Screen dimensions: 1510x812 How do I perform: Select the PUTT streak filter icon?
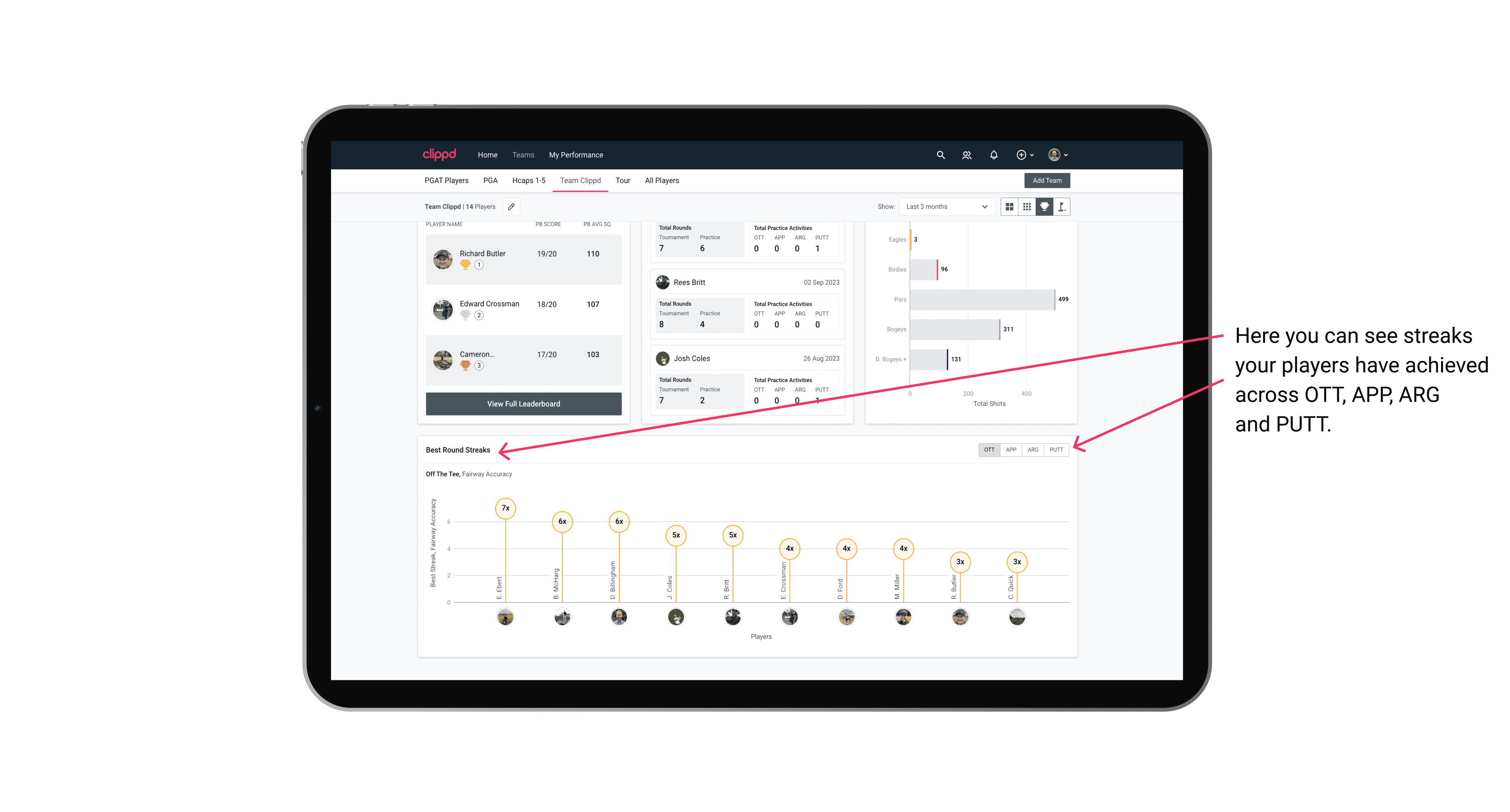coord(1057,449)
